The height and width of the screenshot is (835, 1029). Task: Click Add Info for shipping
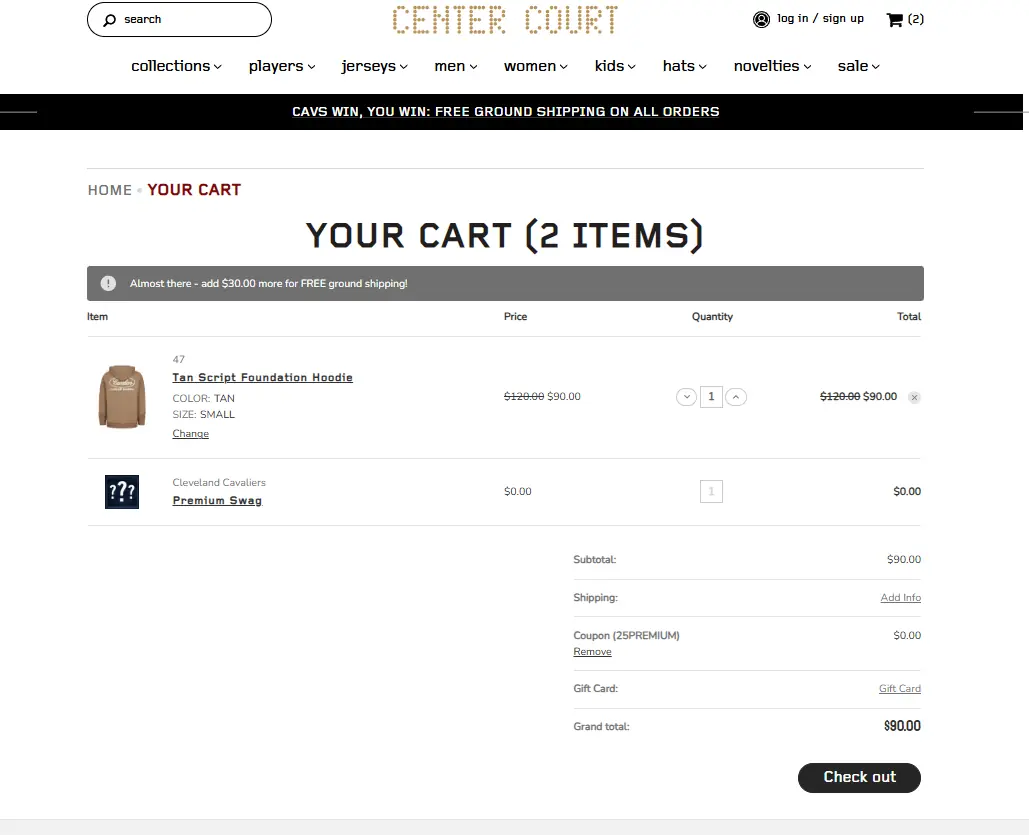click(900, 598)
